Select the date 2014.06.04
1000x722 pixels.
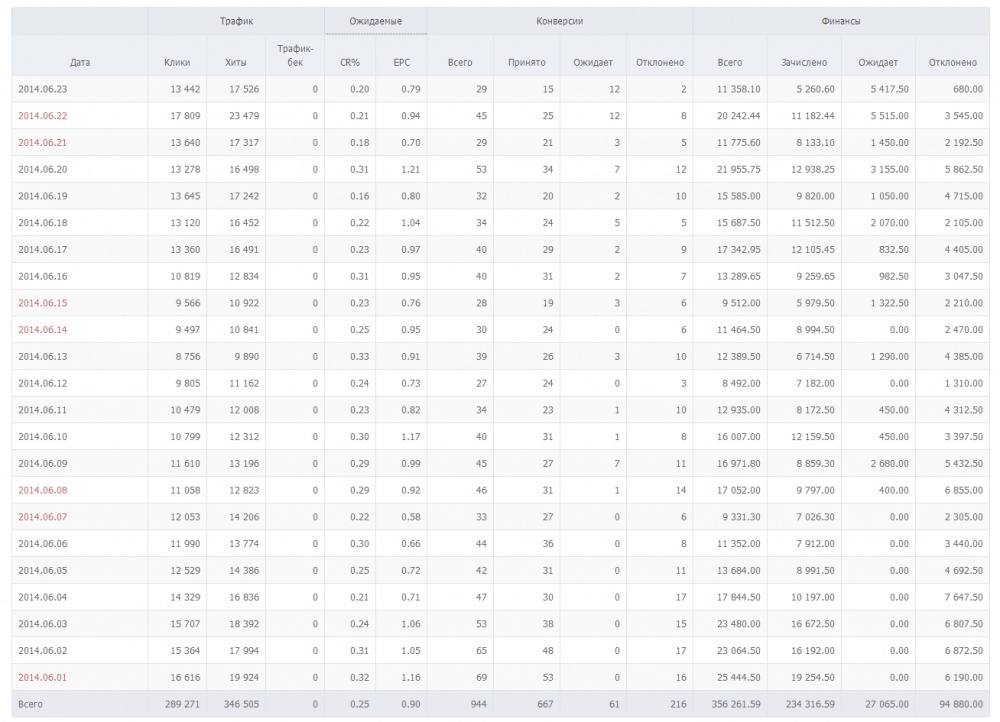(x=43, y=598)
